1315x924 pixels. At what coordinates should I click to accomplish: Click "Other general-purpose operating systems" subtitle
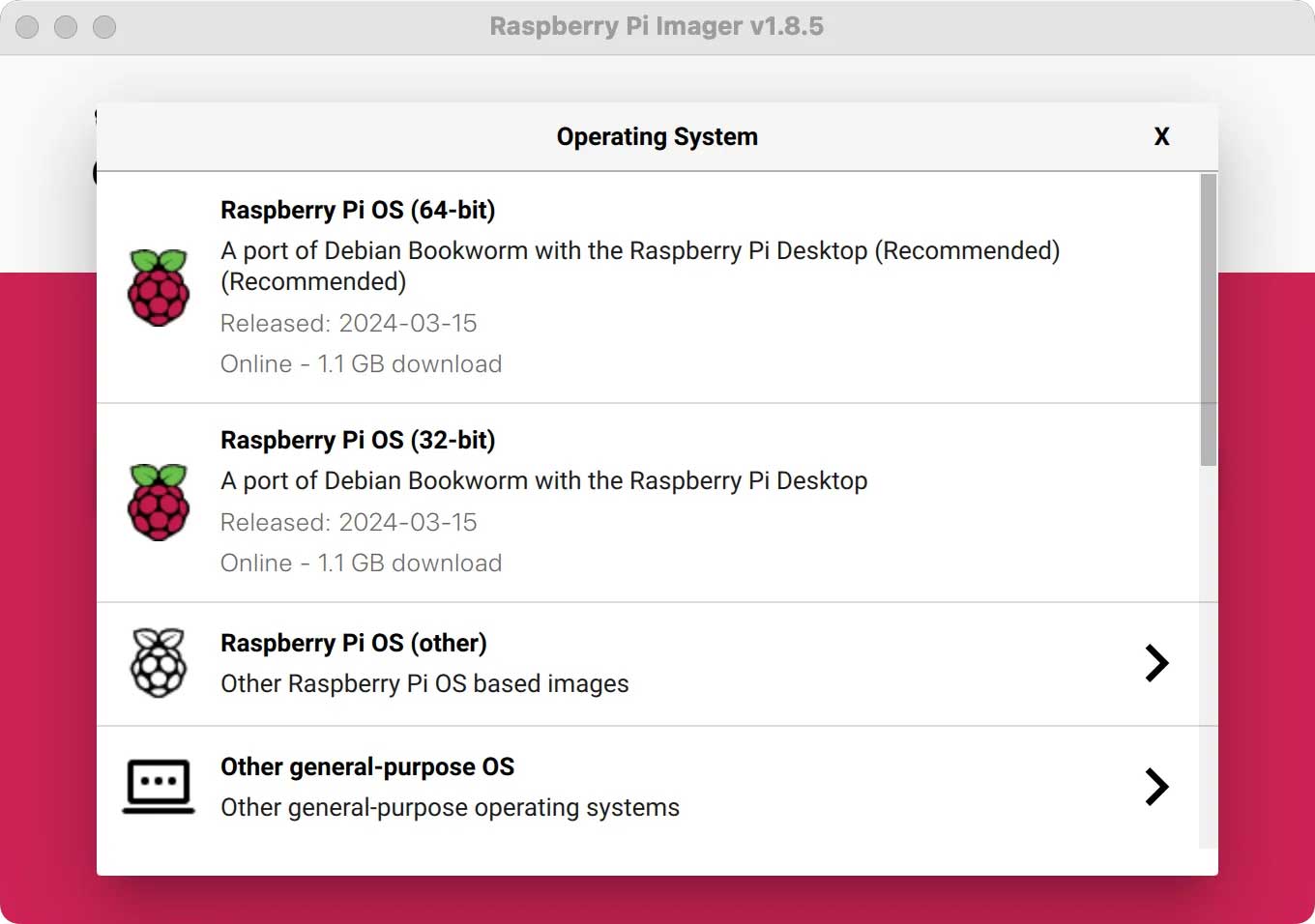[x=450, y=807]
